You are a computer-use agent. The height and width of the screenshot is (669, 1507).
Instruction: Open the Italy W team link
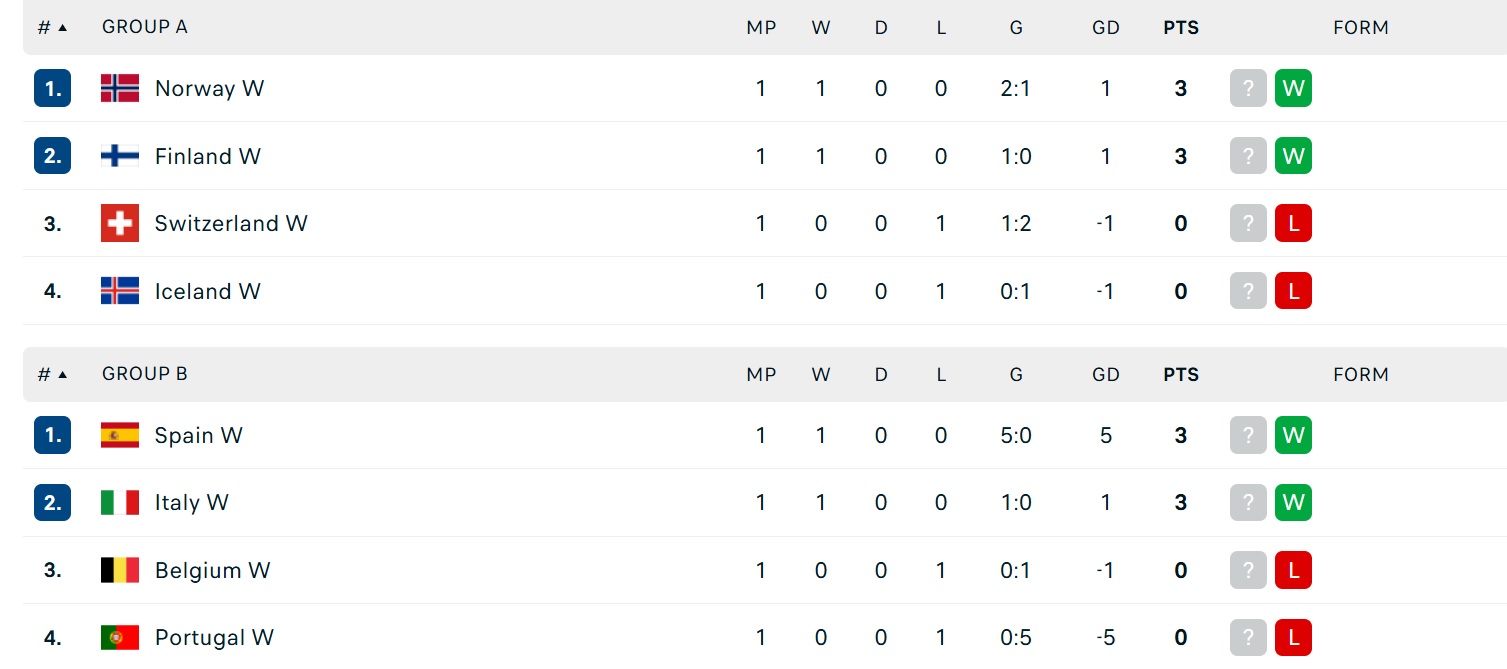pyautogui.click(x=192, y=502)
